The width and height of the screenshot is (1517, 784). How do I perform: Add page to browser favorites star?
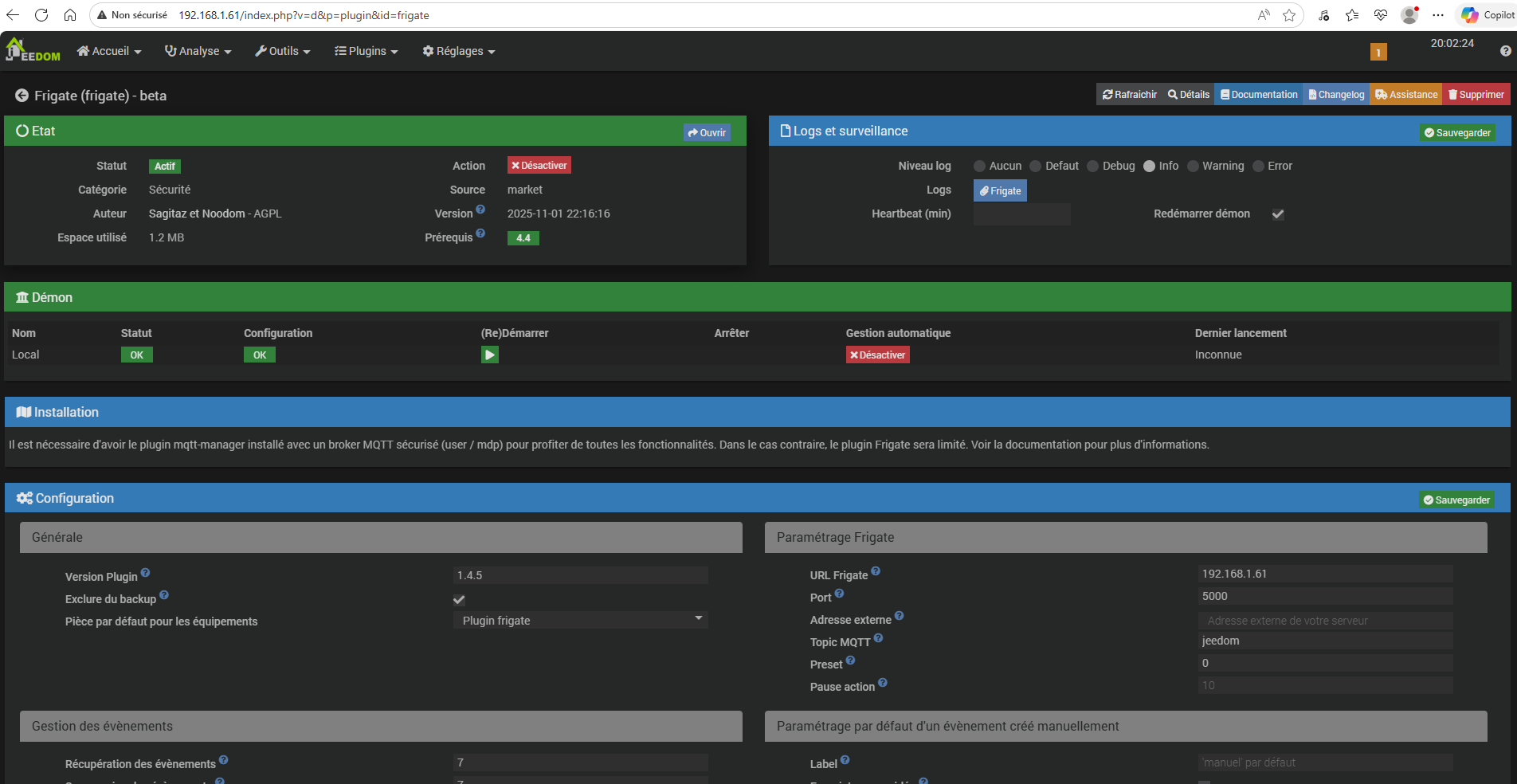pyautogui.click(x=1288, y=15)
